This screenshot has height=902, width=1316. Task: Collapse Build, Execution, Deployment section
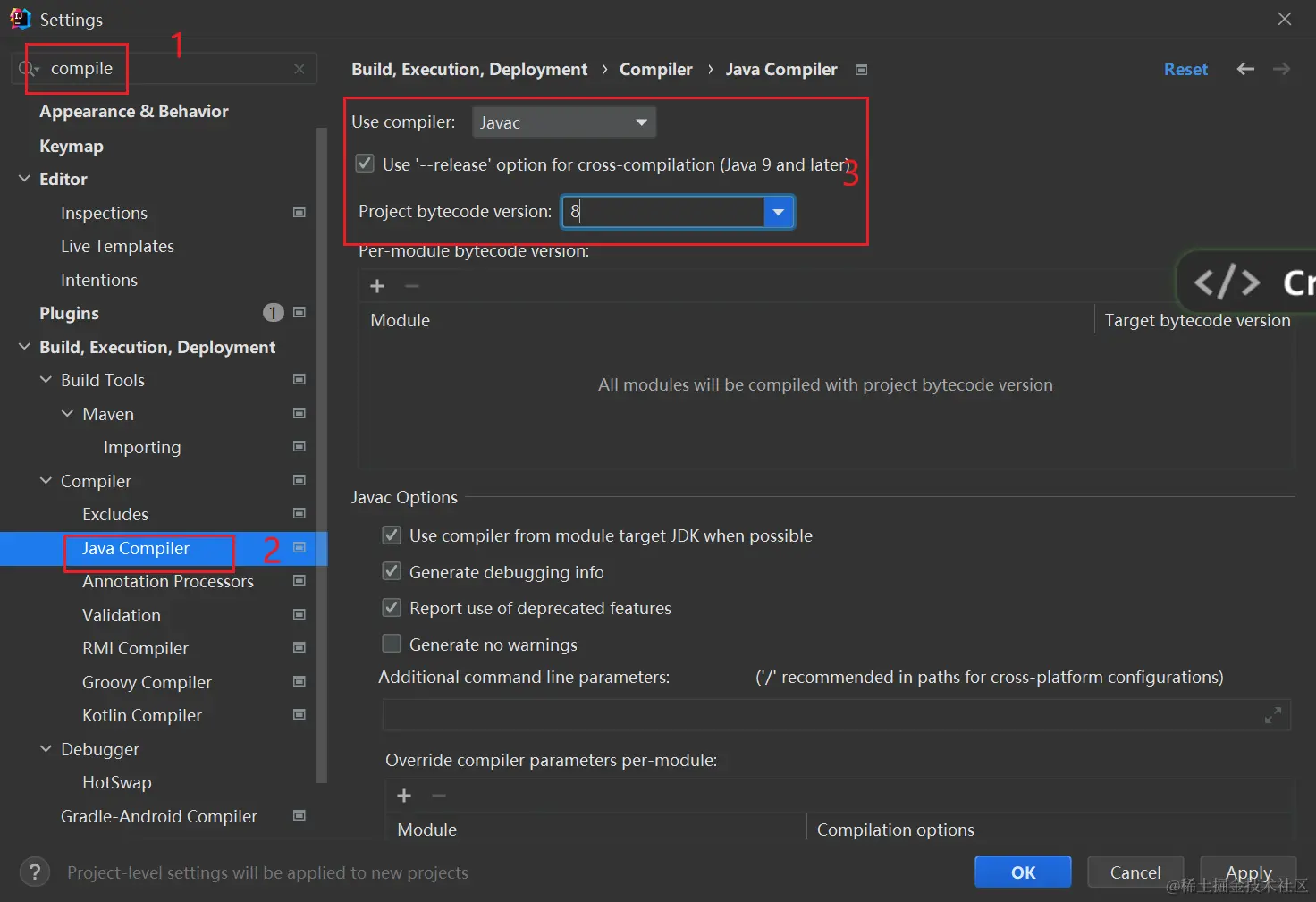24,347
